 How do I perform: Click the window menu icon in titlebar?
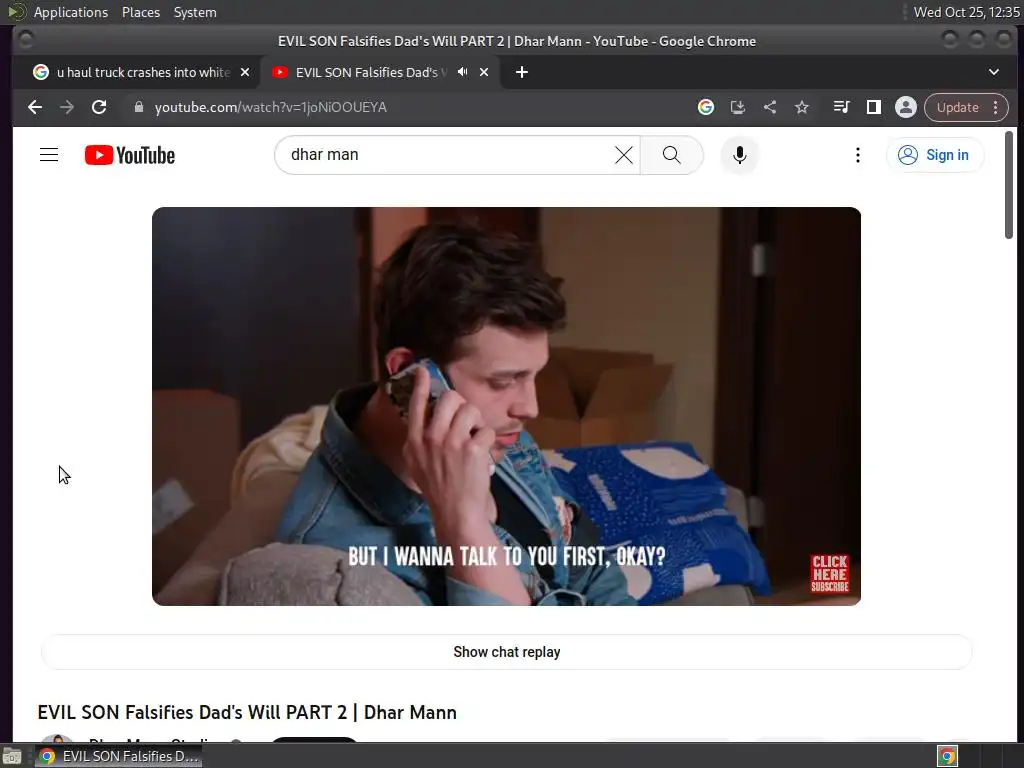pos(25,40)
